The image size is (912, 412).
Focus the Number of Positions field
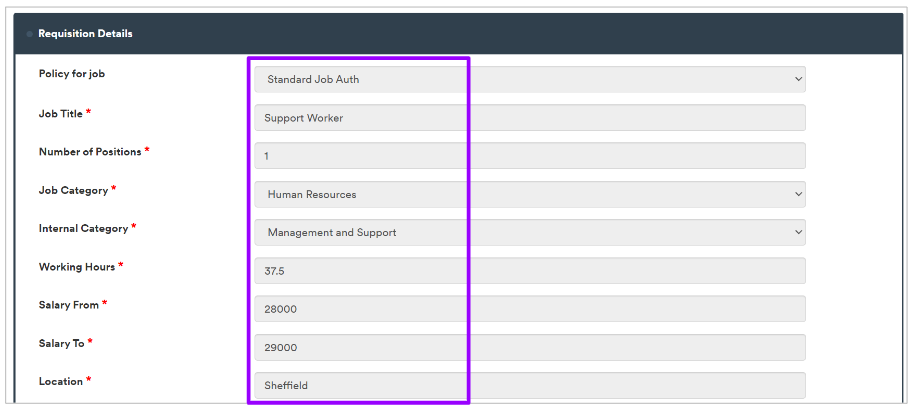click(x=529, y=156)
